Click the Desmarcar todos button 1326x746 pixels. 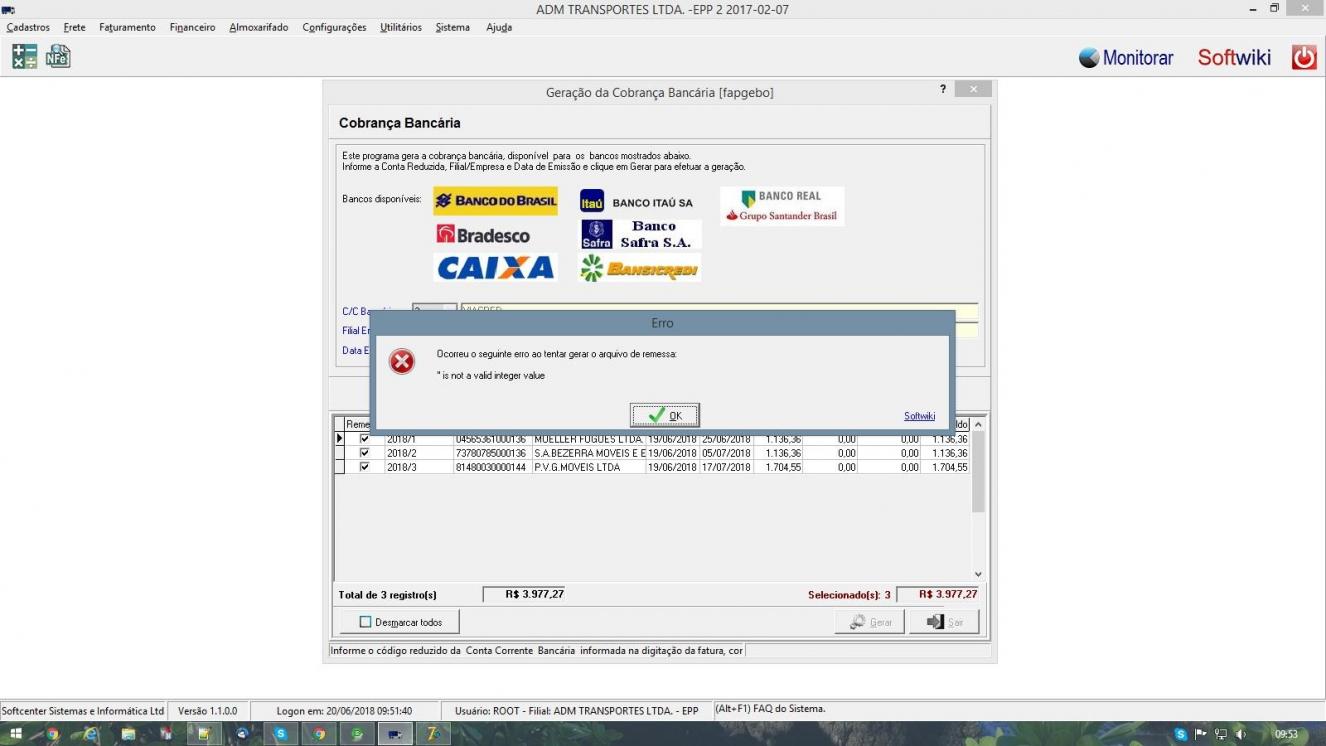[x=400, y=622]
